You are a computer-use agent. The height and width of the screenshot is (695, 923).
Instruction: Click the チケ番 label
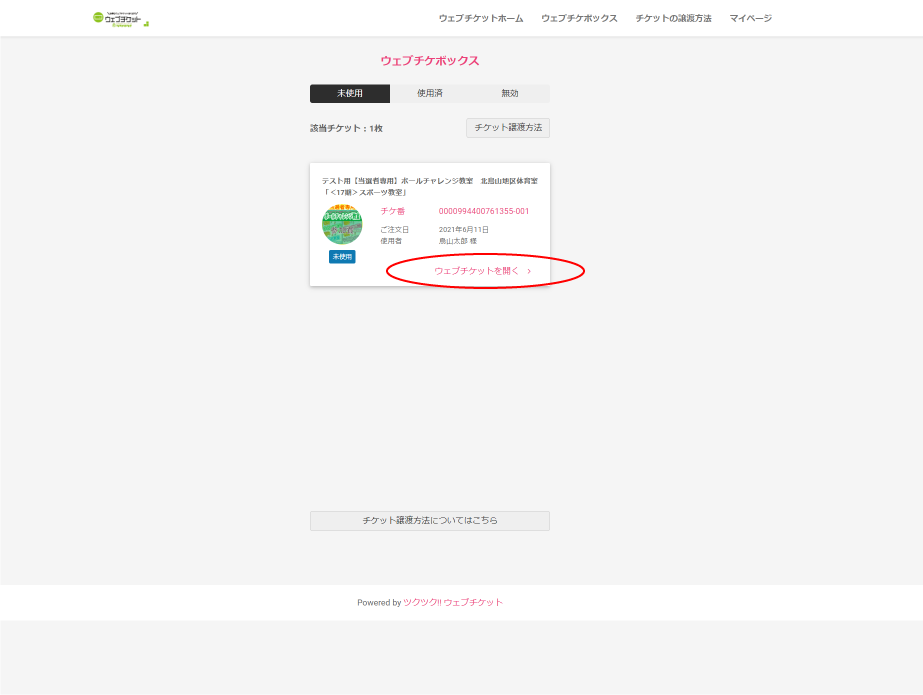[x=393, y=211]
